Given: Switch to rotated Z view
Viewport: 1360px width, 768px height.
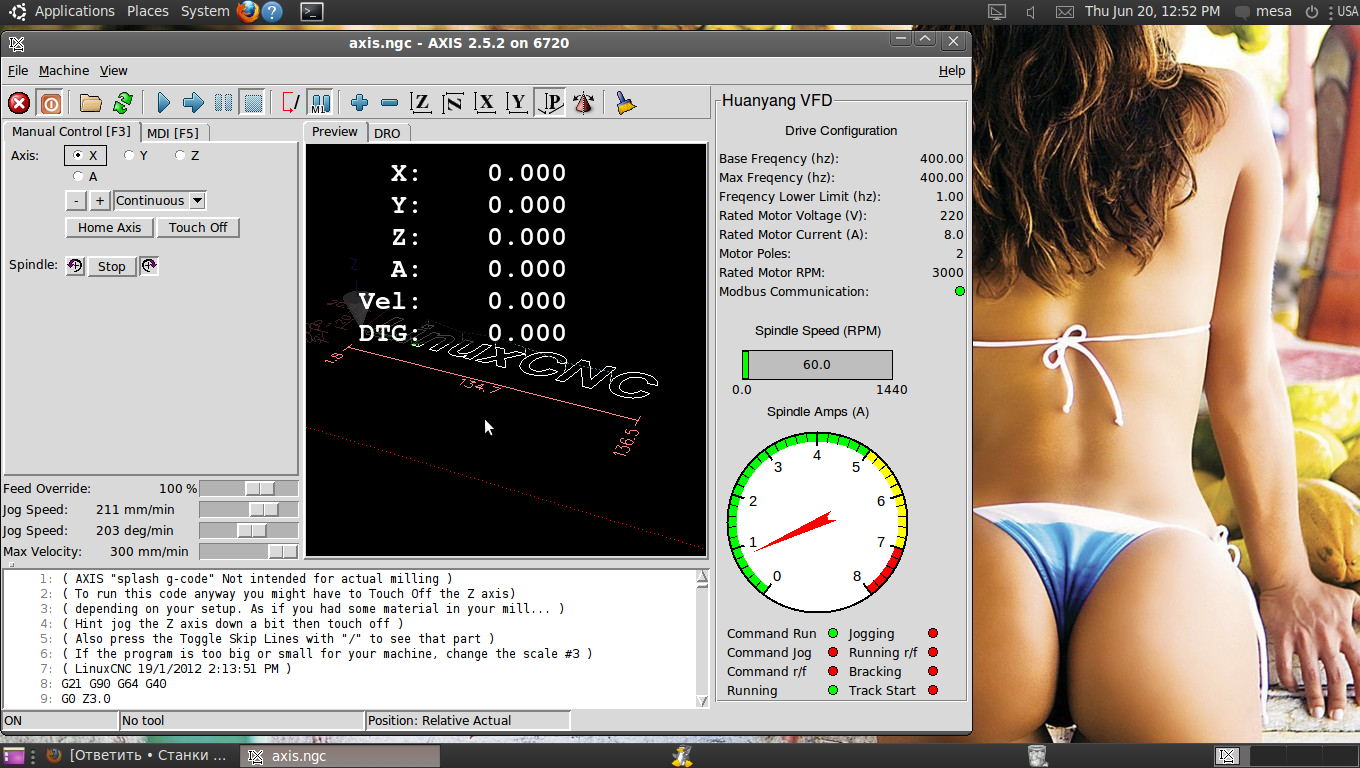Looking at the screenshot, I should coord(453,103).
